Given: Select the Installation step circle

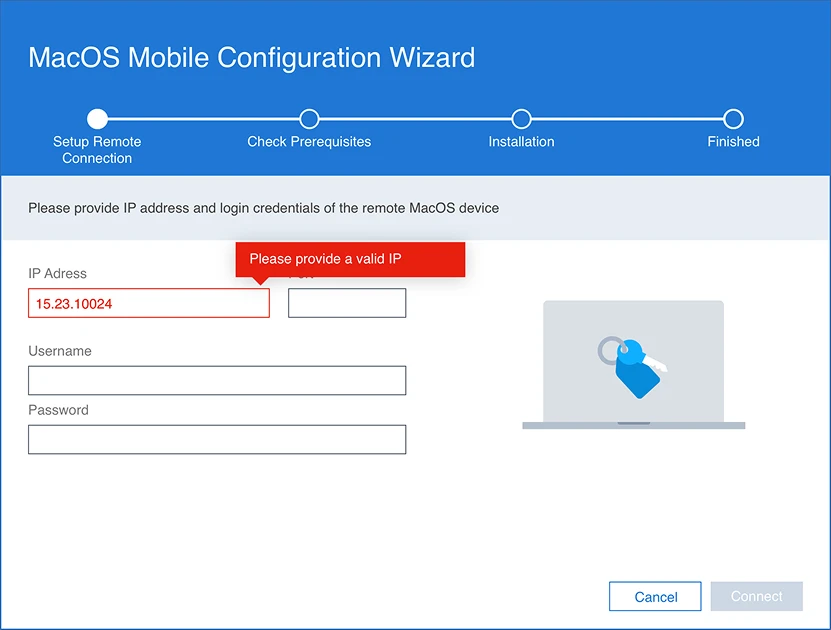Looking at the screenshot, I should point(521,119).
